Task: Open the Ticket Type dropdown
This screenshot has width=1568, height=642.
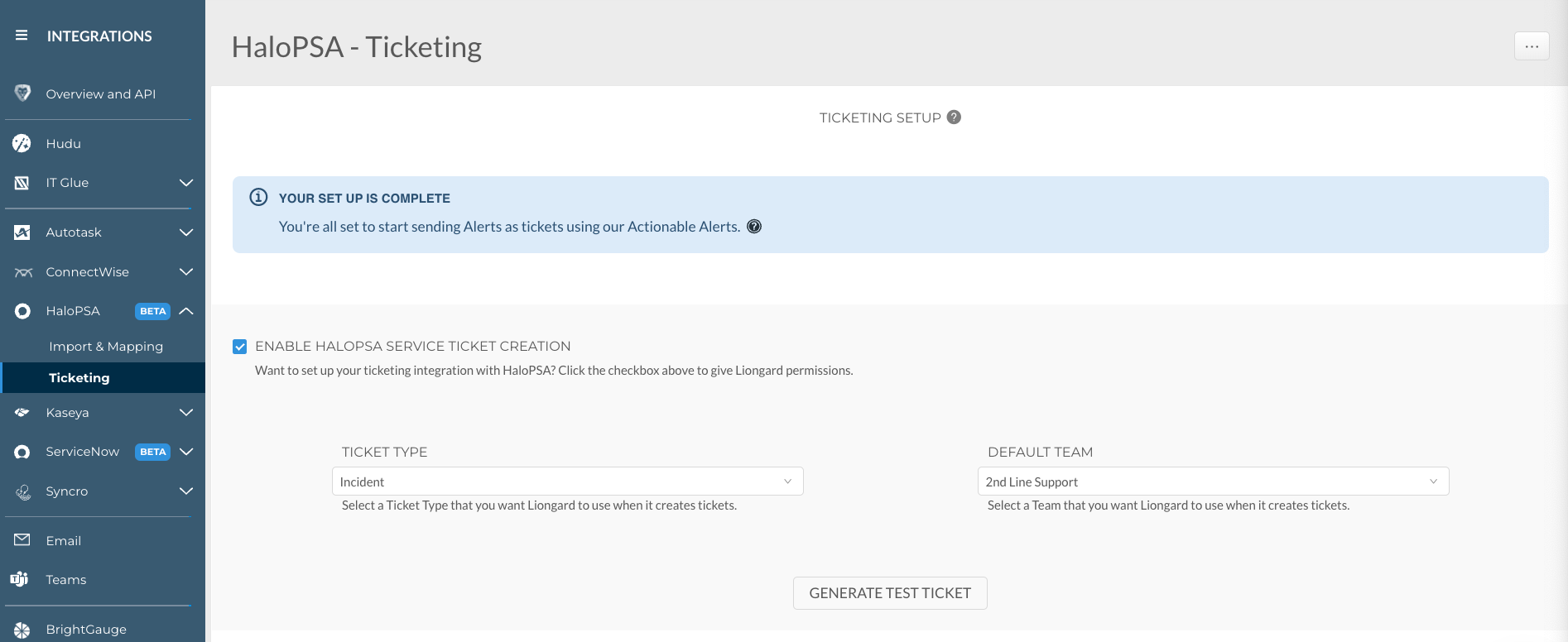Action: 567,481
